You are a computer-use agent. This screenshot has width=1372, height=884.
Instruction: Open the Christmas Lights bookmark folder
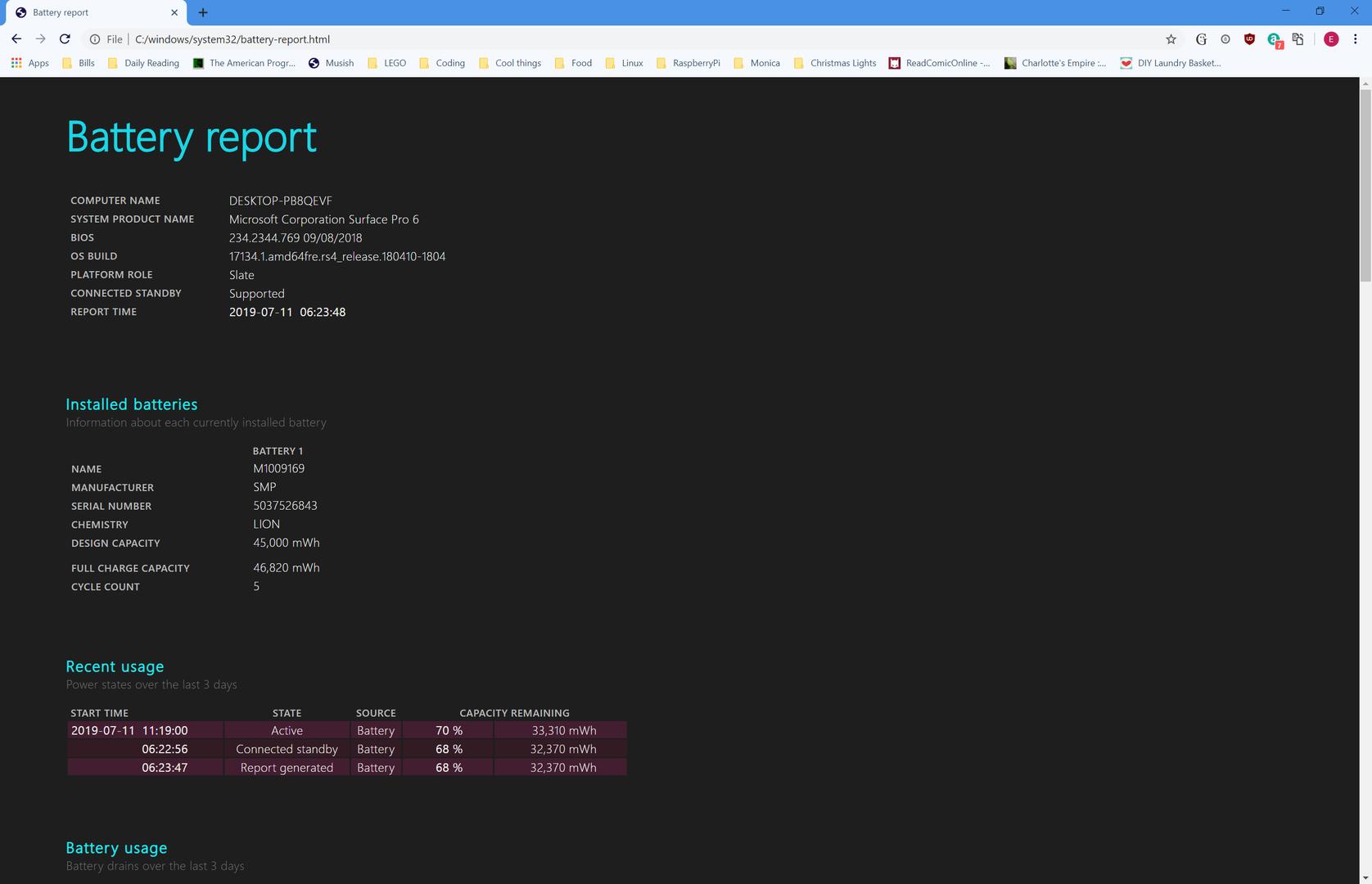834,63
